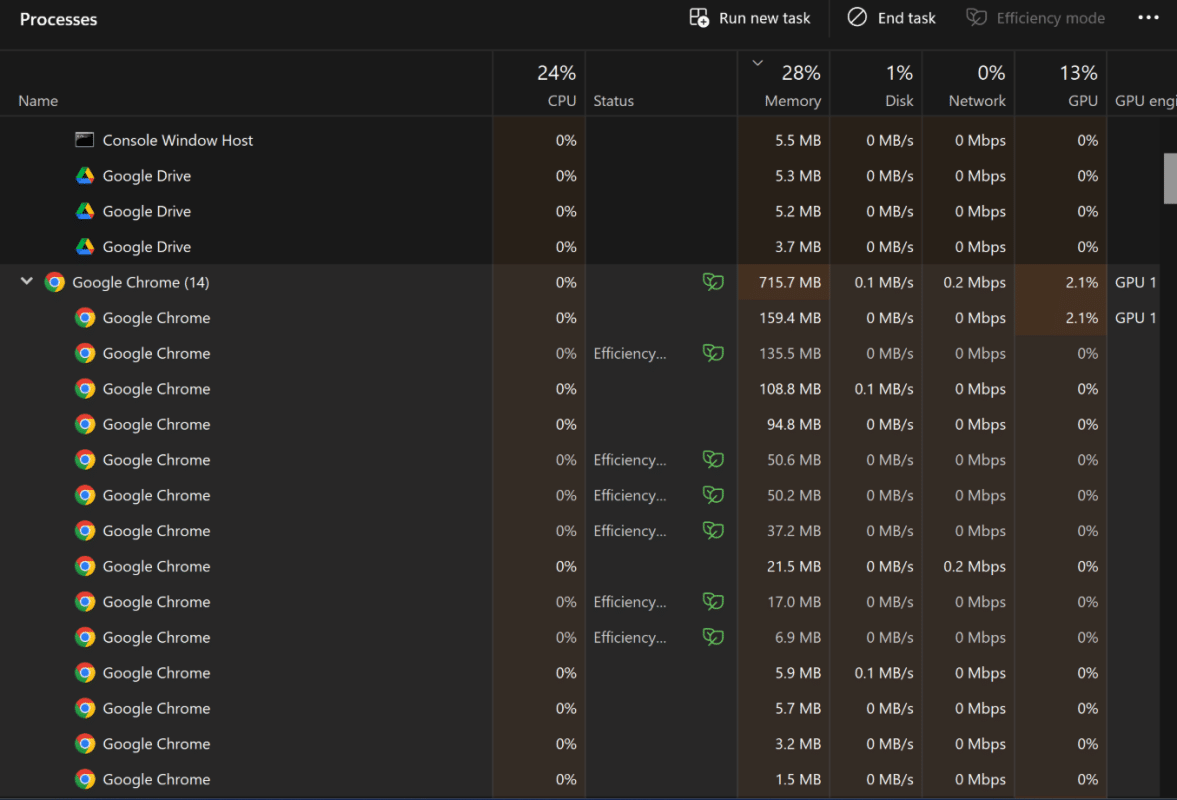Click the vertical scrollbar thumb
Screen dimensions: 1177x800
1170,179
